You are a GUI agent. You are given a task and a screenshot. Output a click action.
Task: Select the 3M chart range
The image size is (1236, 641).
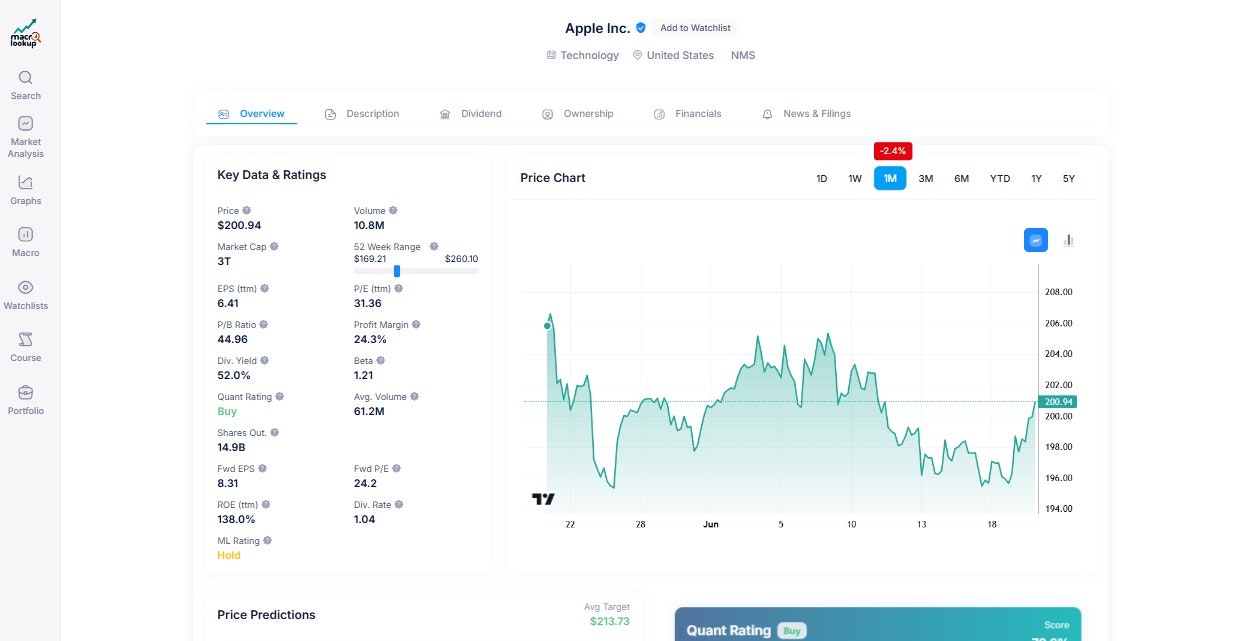point(926,179)
